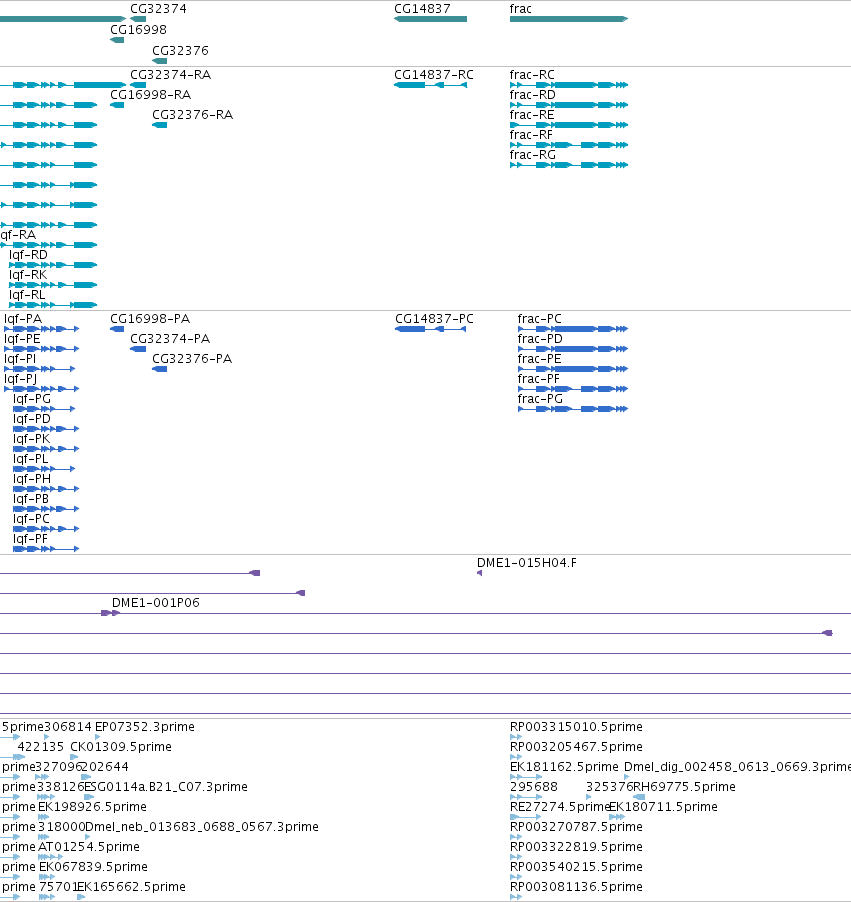The image size is (851, 902).
Task: Select the lqf-PA protein label
Action: click(x=23, y=319)
